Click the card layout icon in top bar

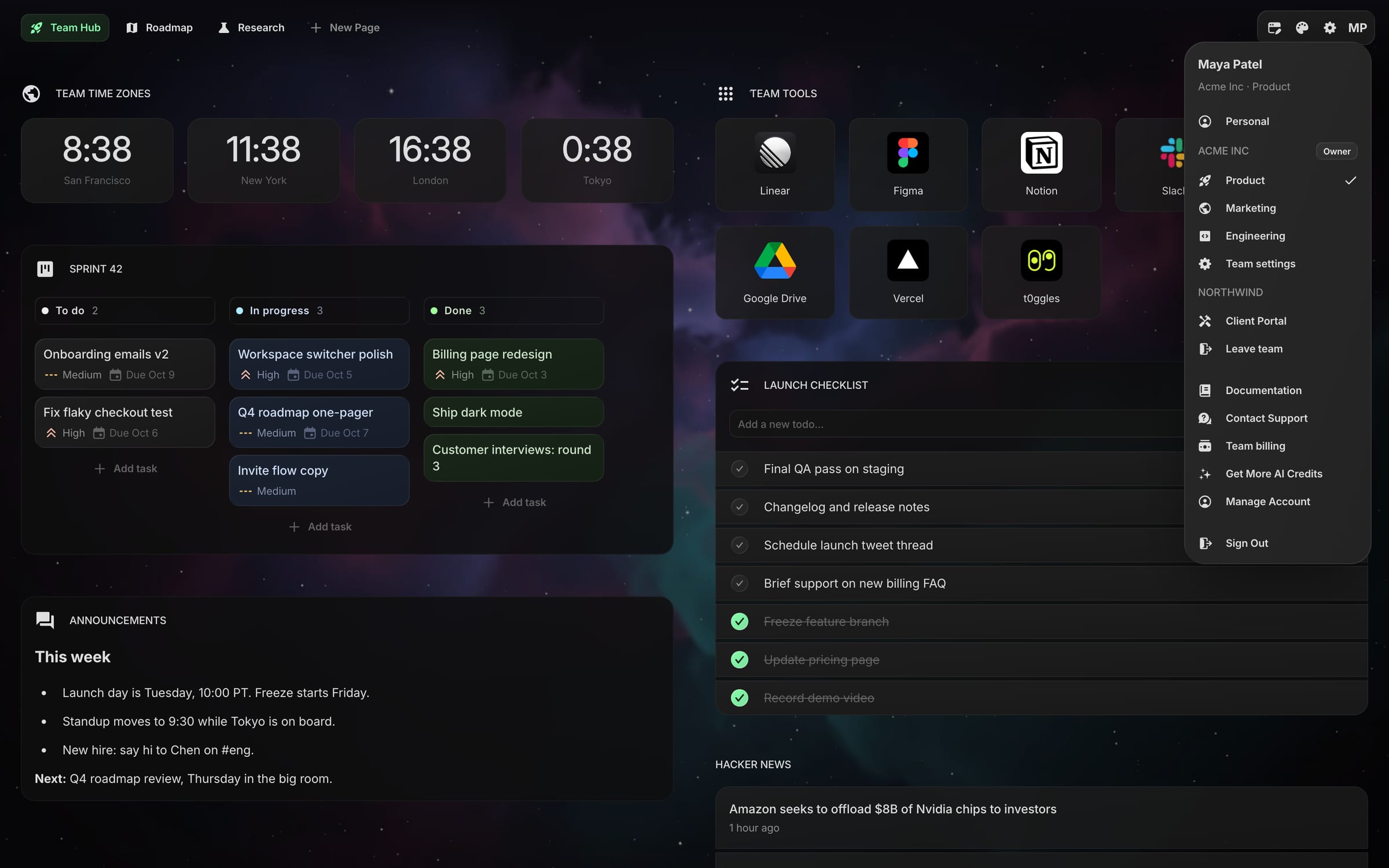pos(1274,28)
